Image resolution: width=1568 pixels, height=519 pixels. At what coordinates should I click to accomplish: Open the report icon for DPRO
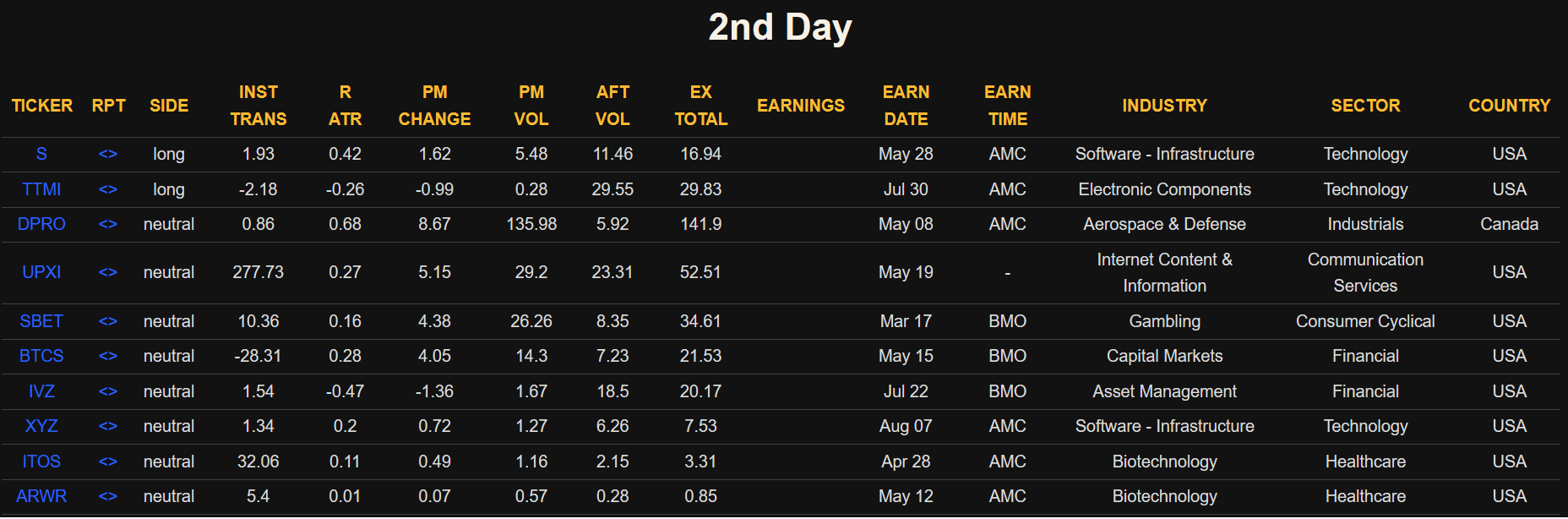click(108, 224)
